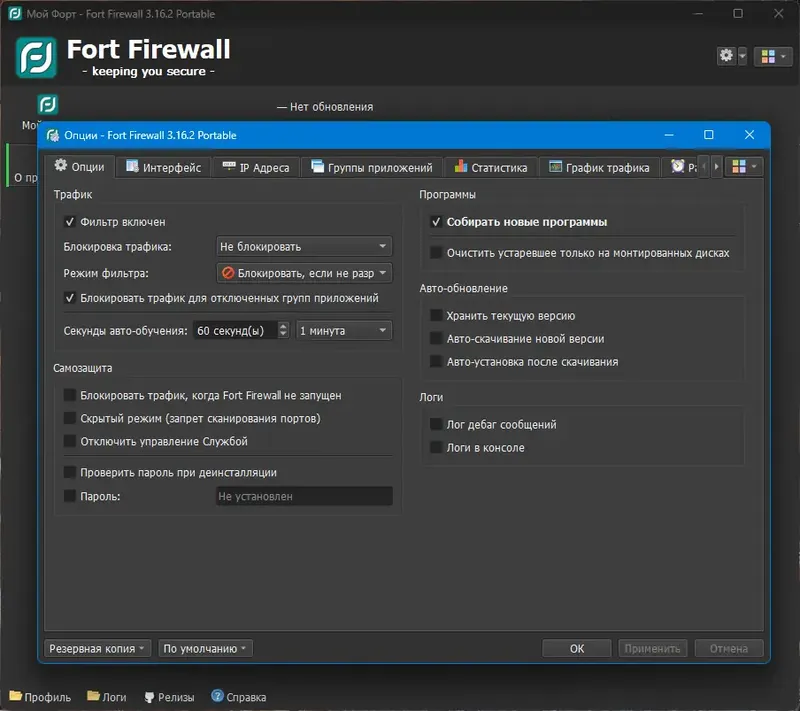
Task: Open the Профиль folder link
Action: click(x=40, y=697)
